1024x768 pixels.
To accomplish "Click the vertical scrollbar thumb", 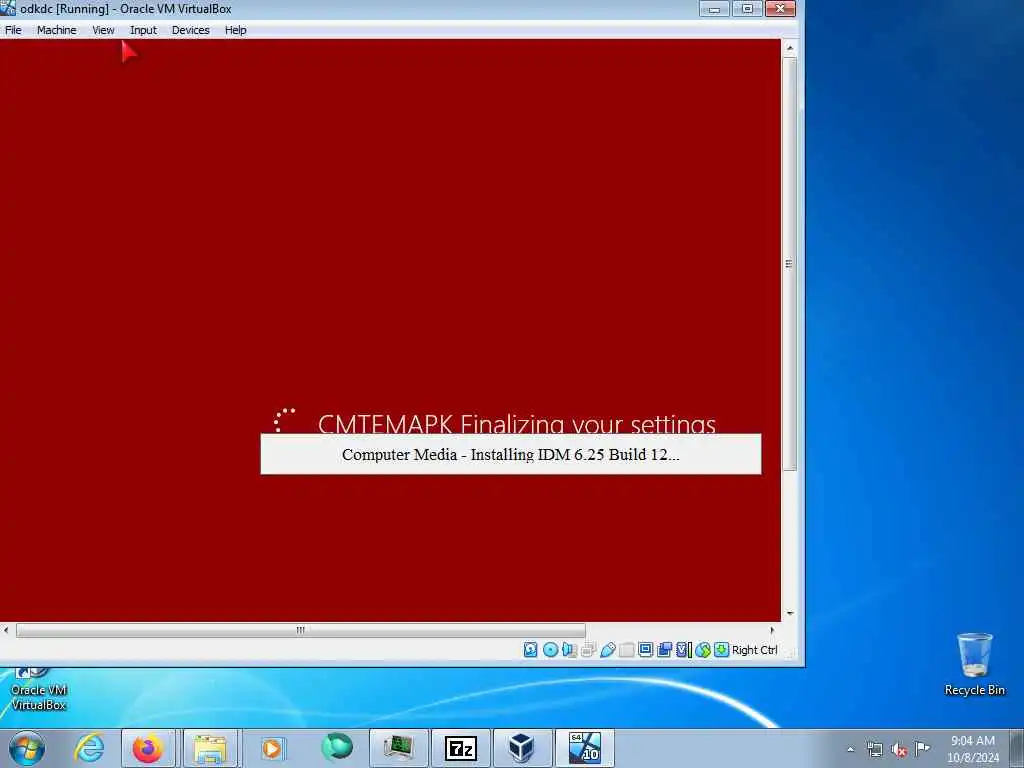I will tap(790, 264).
